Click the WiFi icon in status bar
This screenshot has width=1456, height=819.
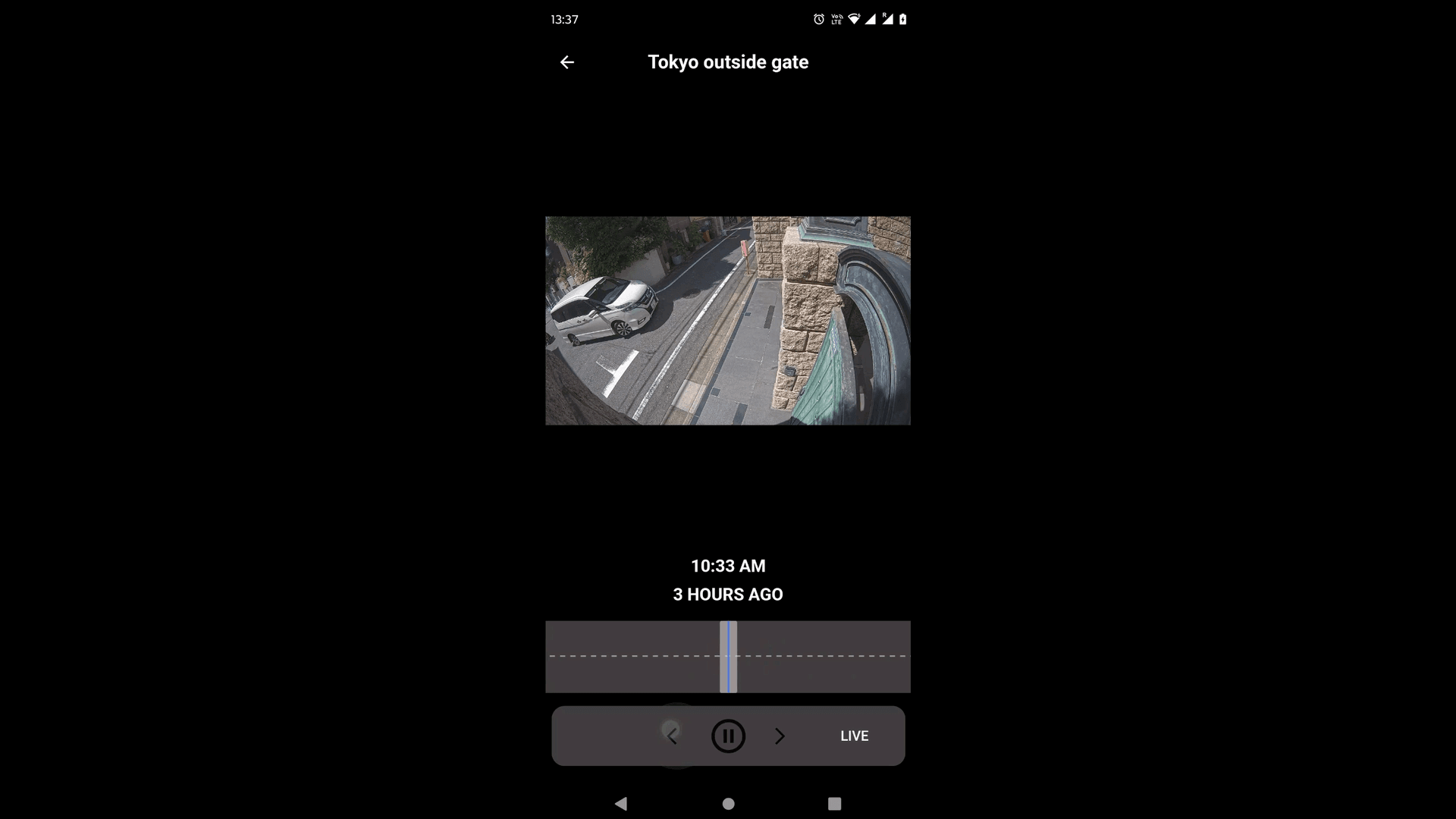click(854, 19)
